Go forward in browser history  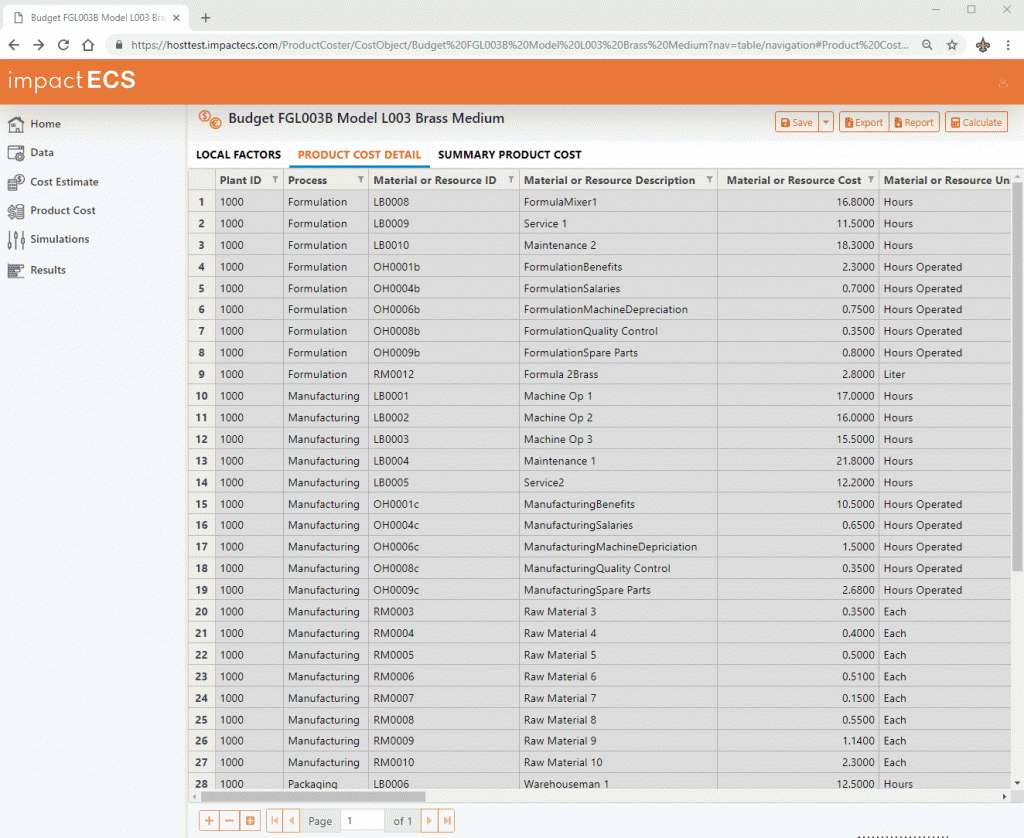click(39, 45)
